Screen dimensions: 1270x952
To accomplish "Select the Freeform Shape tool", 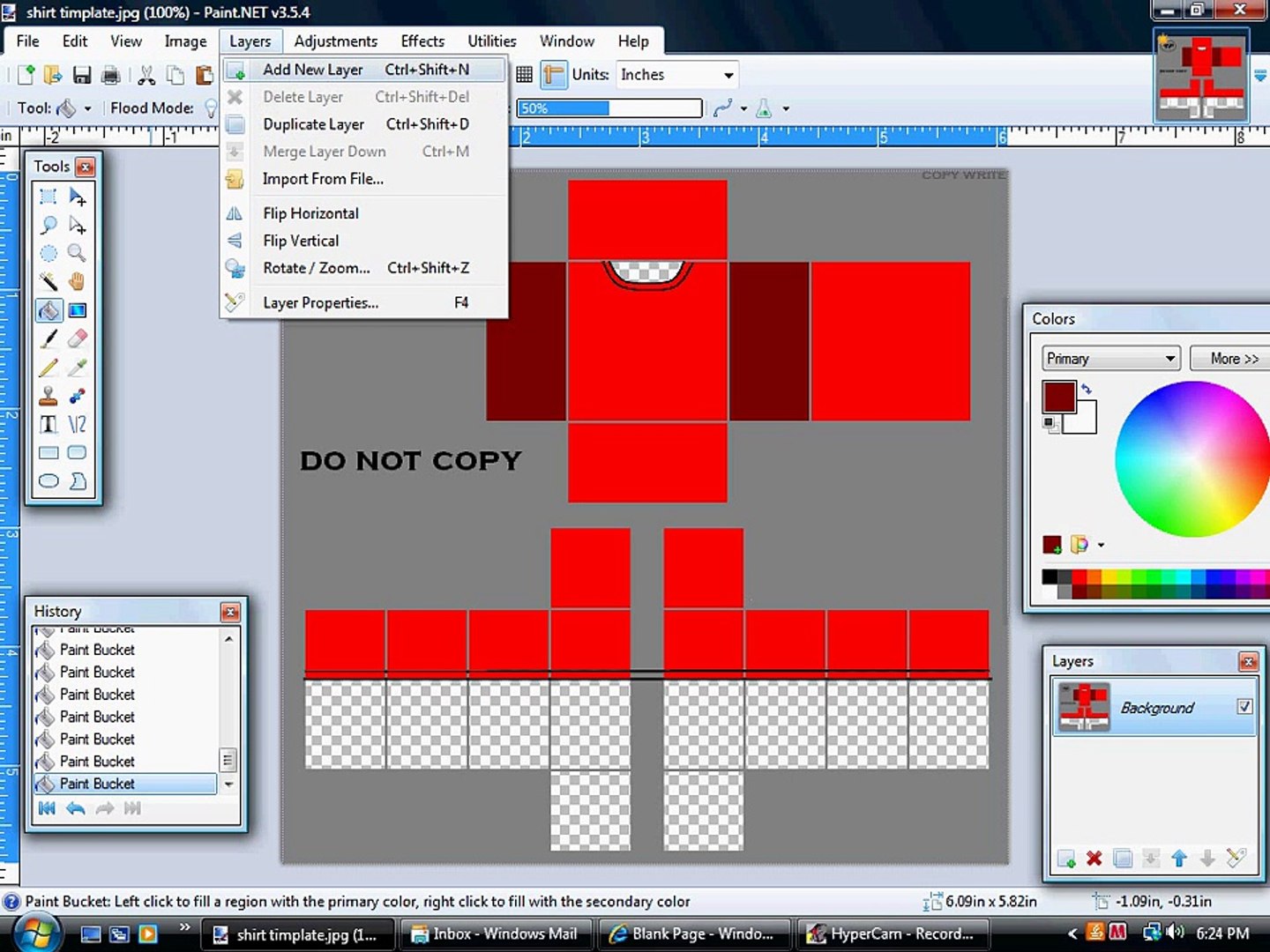I will click(78, 481).
